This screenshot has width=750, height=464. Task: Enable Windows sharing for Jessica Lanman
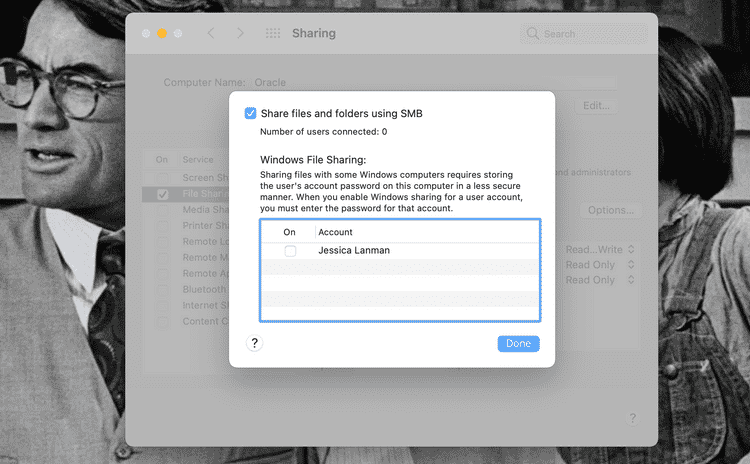click(x=290, y=251)
